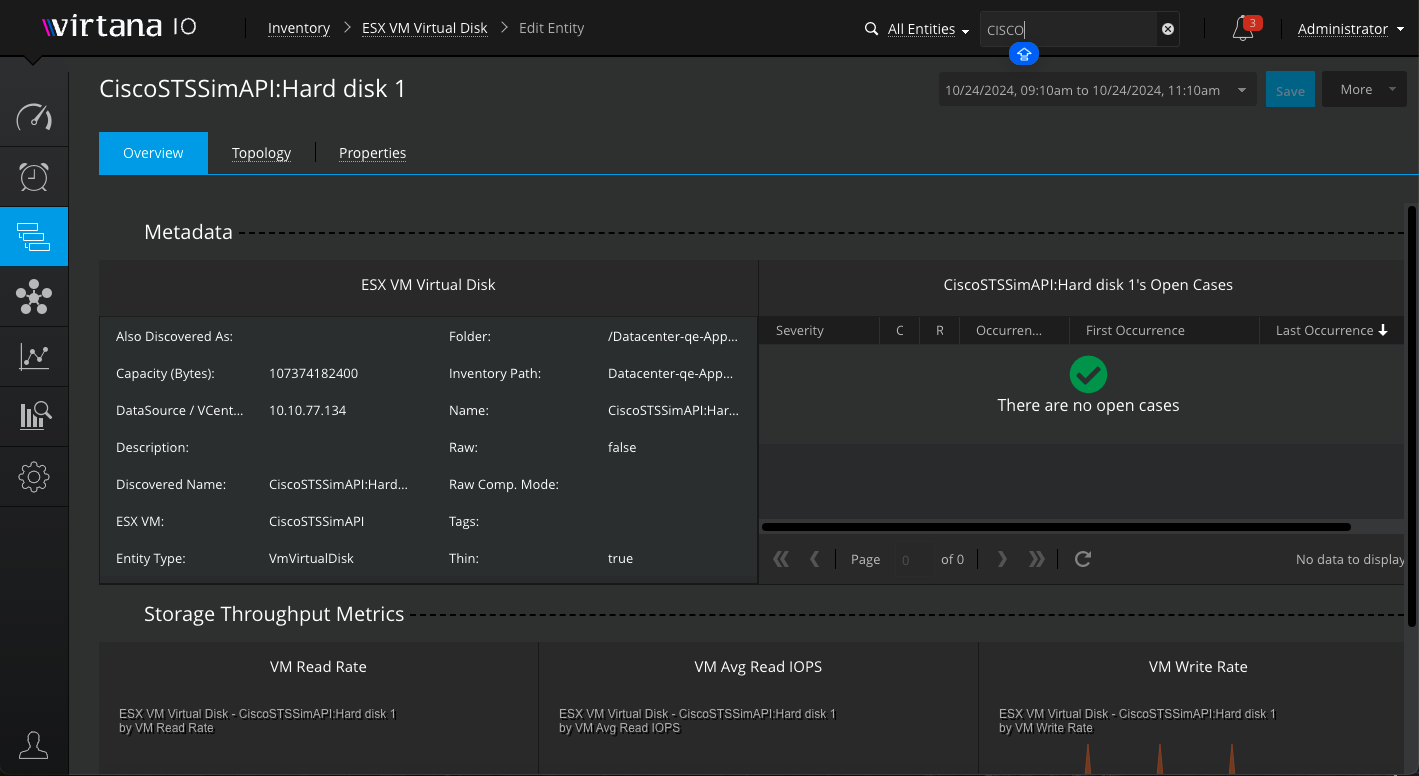Image resolution: width=1419 pixels, height=776 pixels.
Task: Click the Storage Throughput Metrics heading
Action: (274, 614)
